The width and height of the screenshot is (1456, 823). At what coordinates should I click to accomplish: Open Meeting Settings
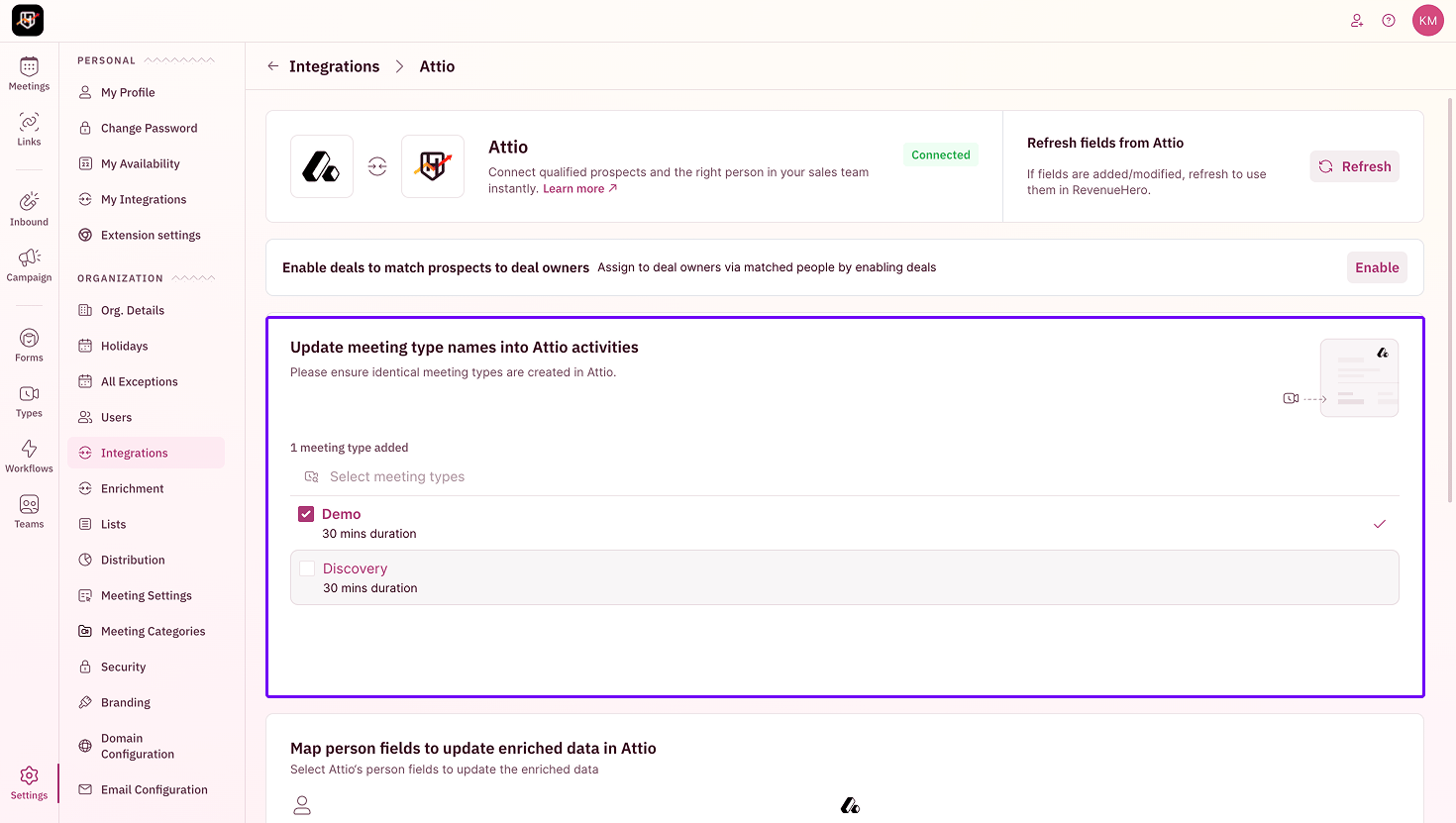coord(147,595)
